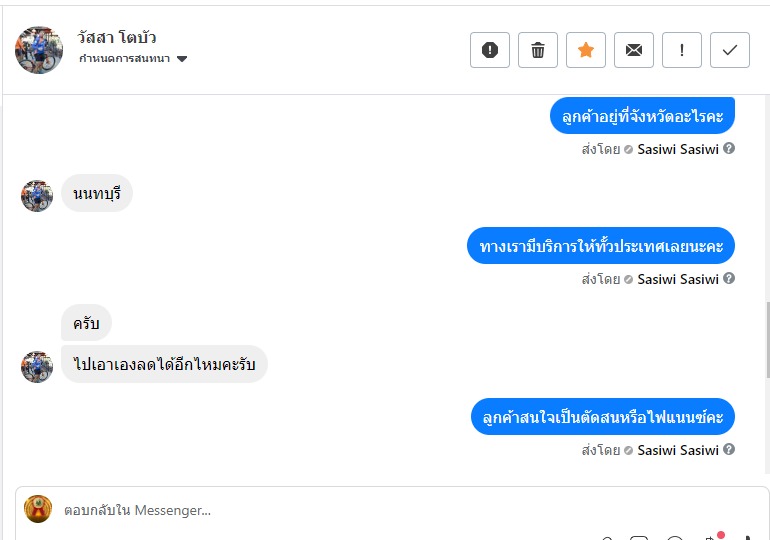Click the exclamation mark priority button

point(682,50)
